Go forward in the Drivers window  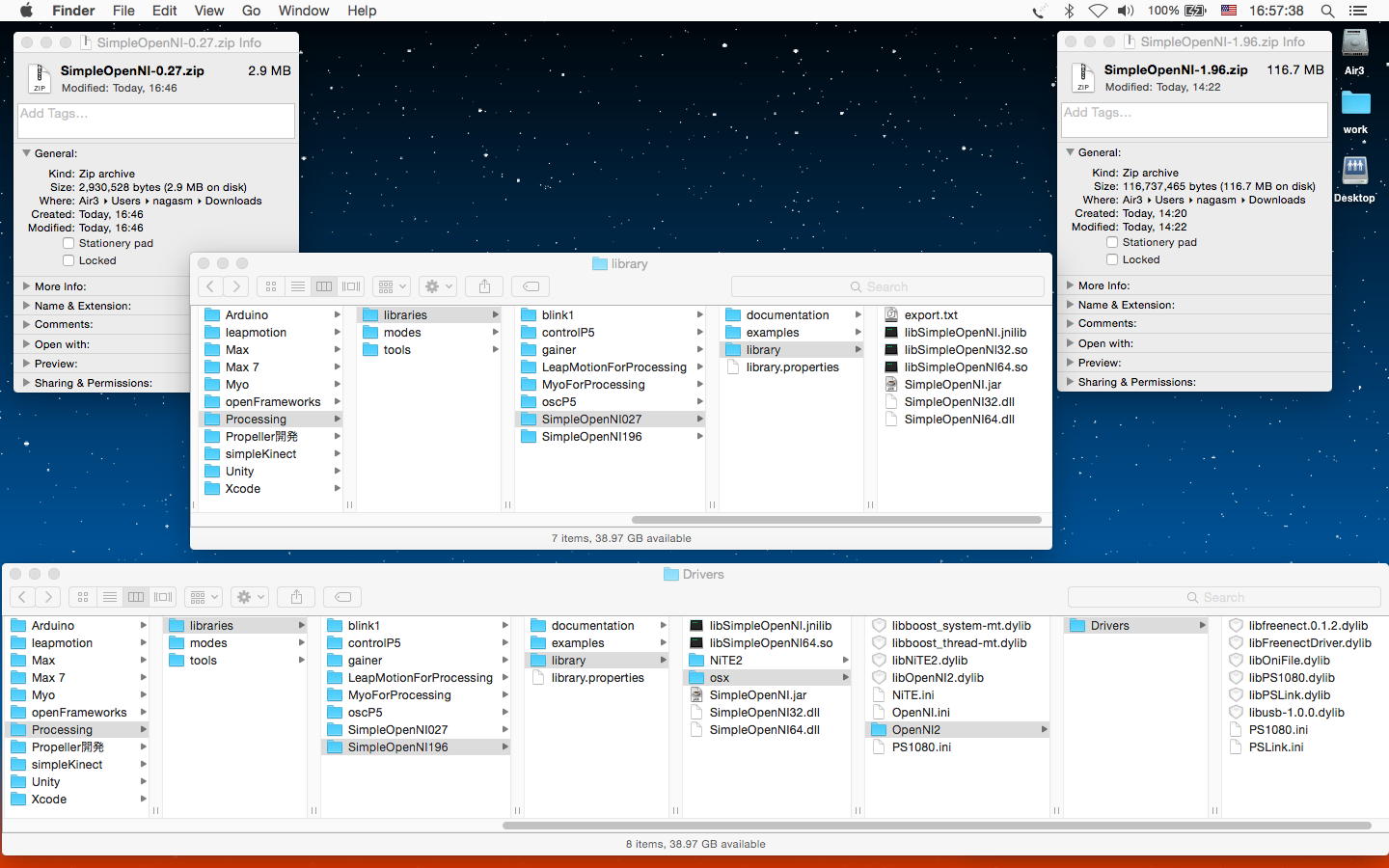(x=48, y=597)
